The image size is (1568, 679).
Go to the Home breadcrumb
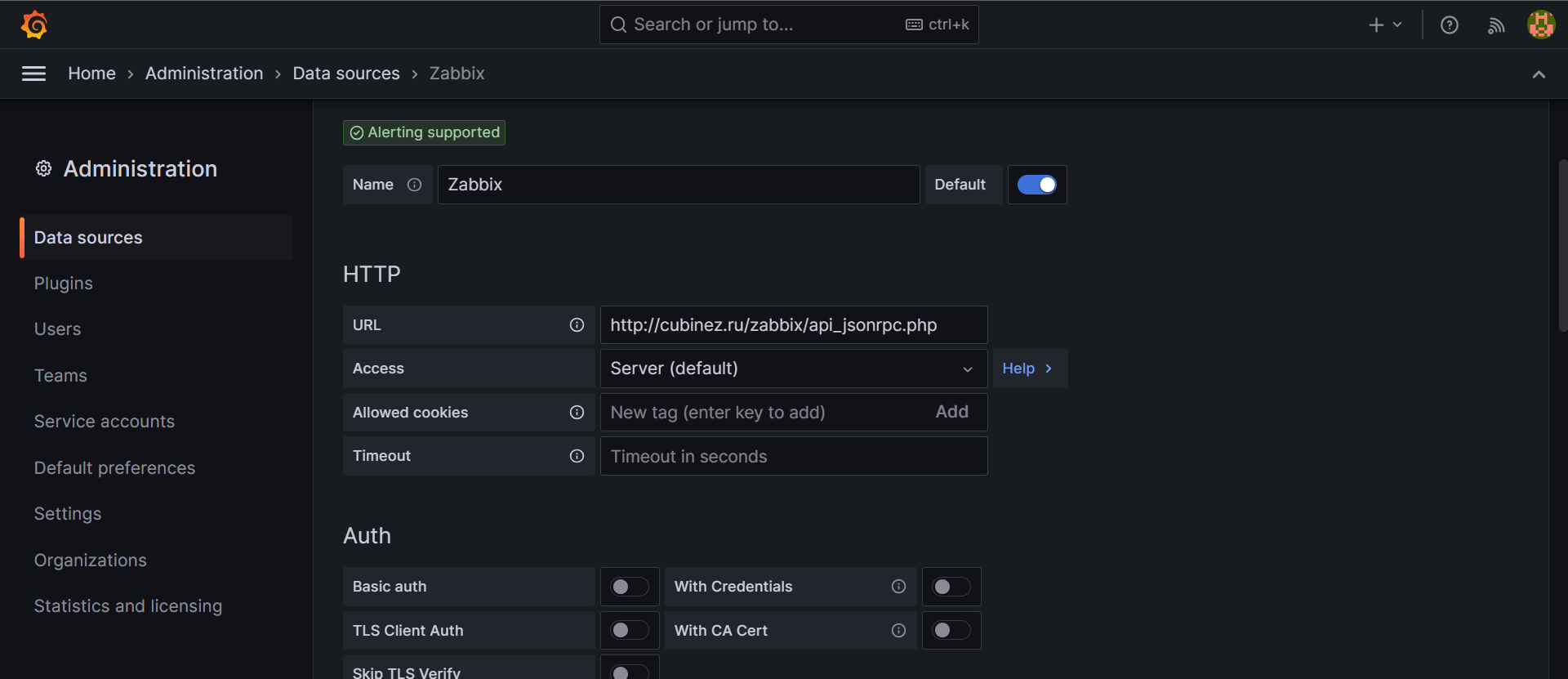(91, 74)
